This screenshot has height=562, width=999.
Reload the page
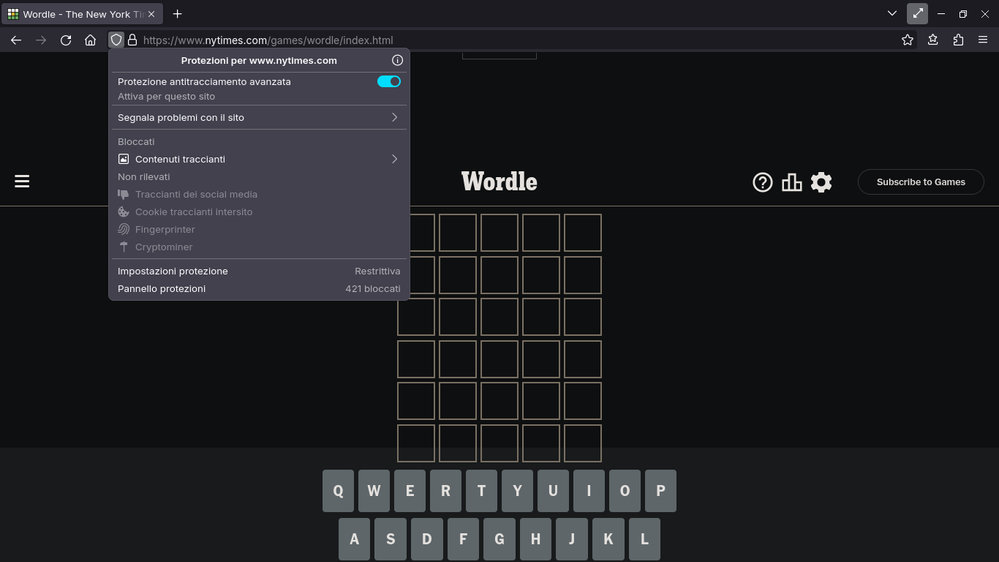(x=66, y=40)
